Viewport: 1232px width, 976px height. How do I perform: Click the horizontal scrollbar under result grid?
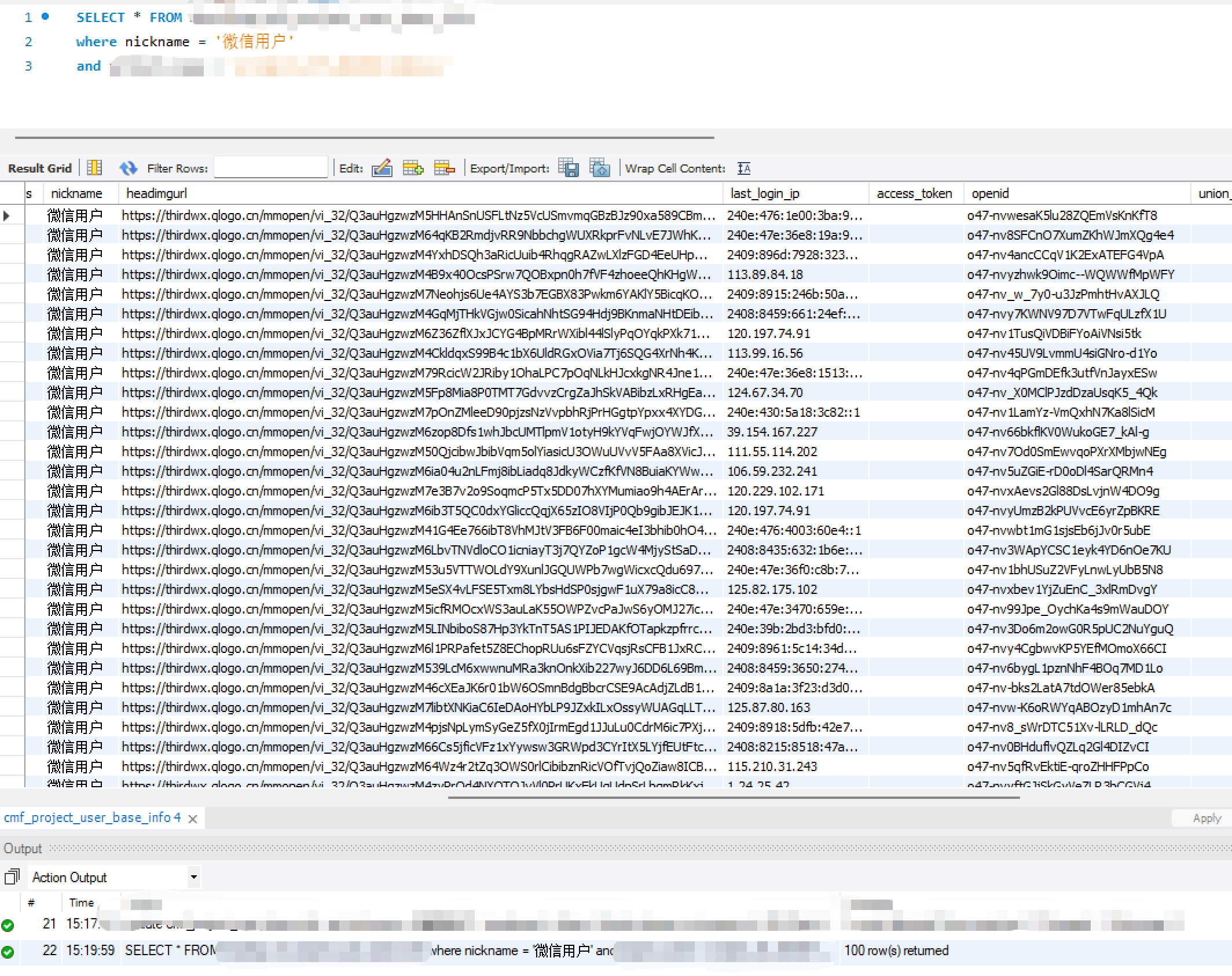coord(734,797)
